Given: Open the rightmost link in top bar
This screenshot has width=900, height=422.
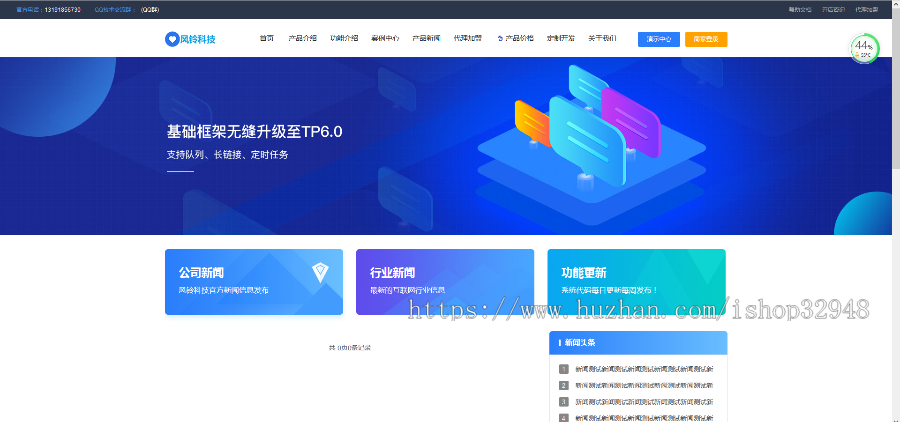Looking at the screenshot, I should 867,9.
